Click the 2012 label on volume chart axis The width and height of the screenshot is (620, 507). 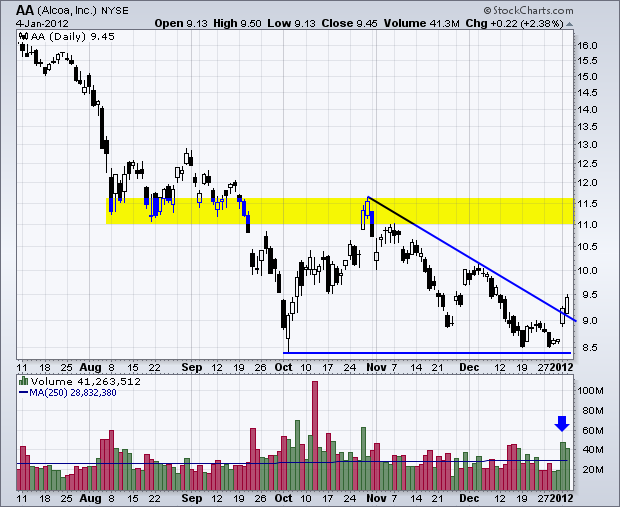[x=561, y=498]
